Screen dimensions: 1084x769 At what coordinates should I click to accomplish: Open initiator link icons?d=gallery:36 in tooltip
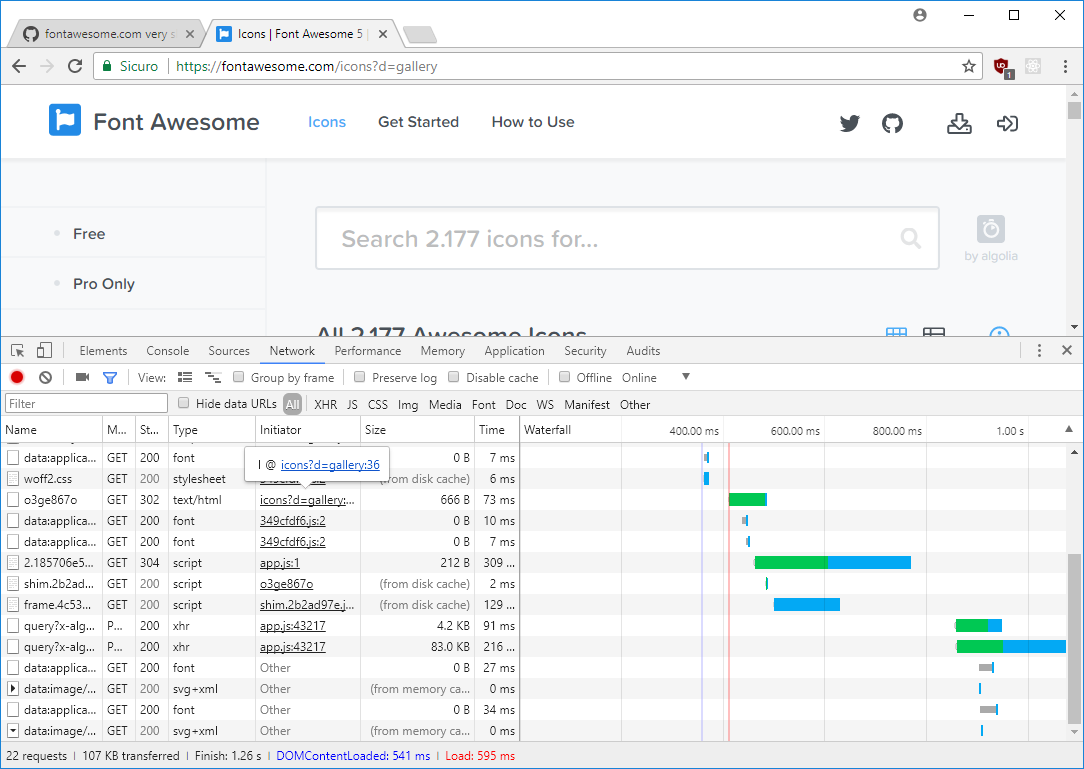(x=330, y=465)
